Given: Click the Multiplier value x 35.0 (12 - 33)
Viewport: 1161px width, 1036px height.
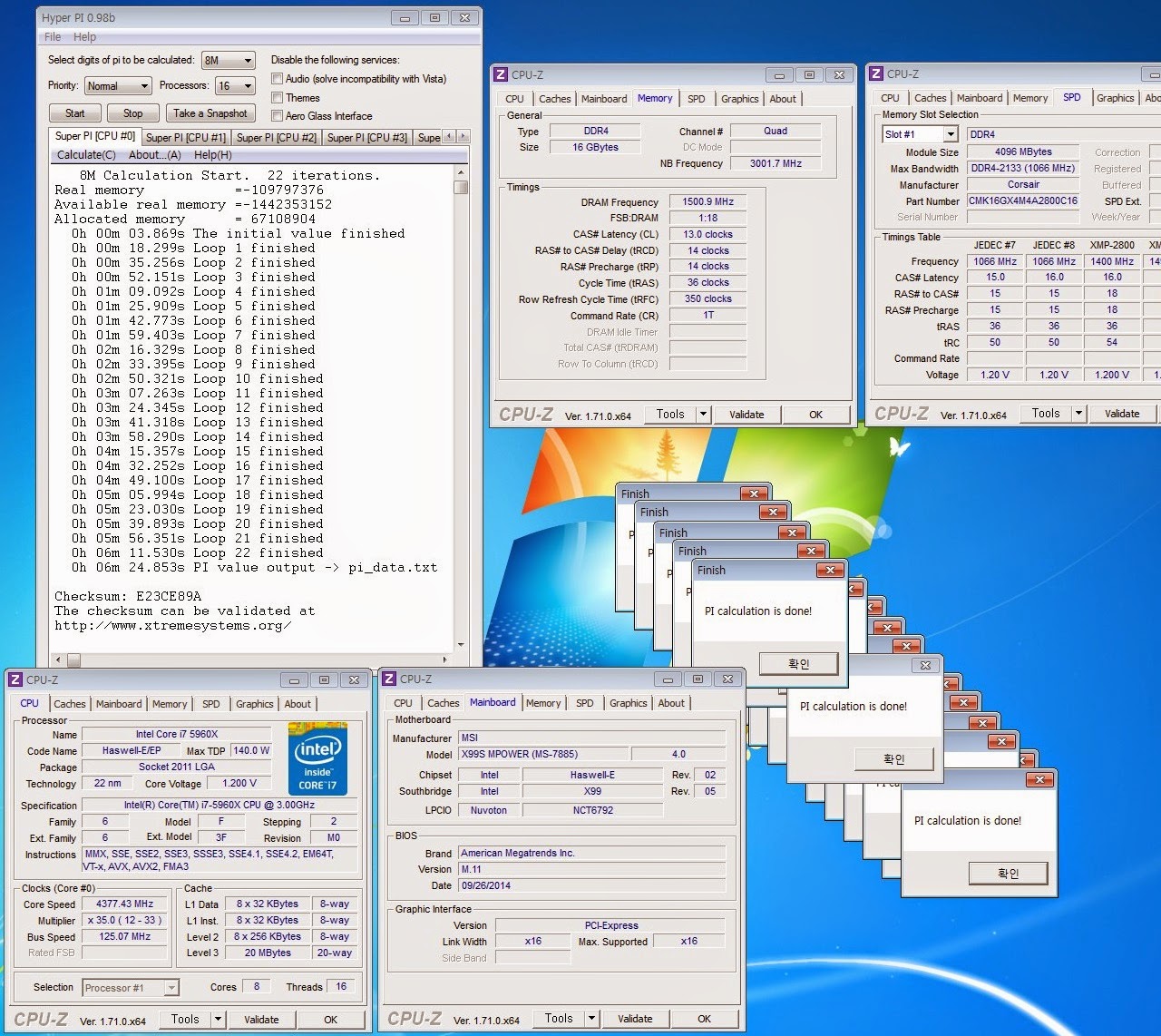Looking at the screenshot, I should pos(125,921).
